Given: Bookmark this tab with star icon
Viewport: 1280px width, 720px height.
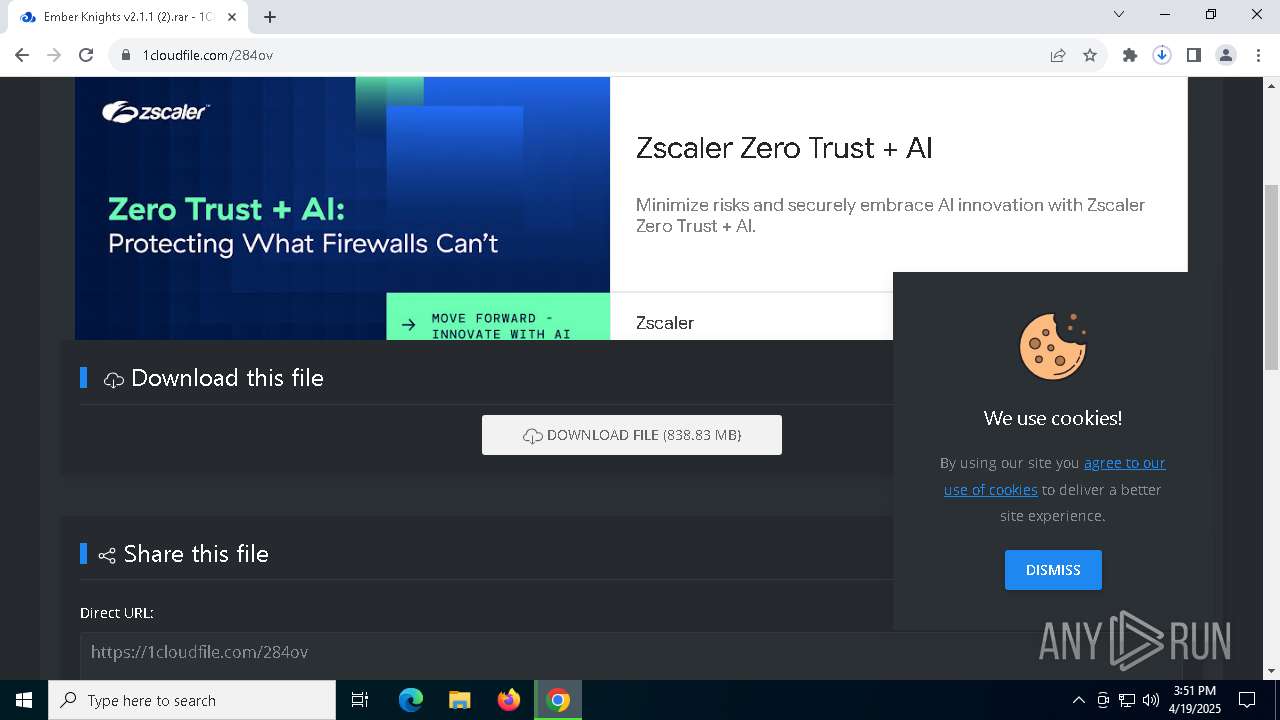Looking at the screenshot, I should pos(1090,55).
